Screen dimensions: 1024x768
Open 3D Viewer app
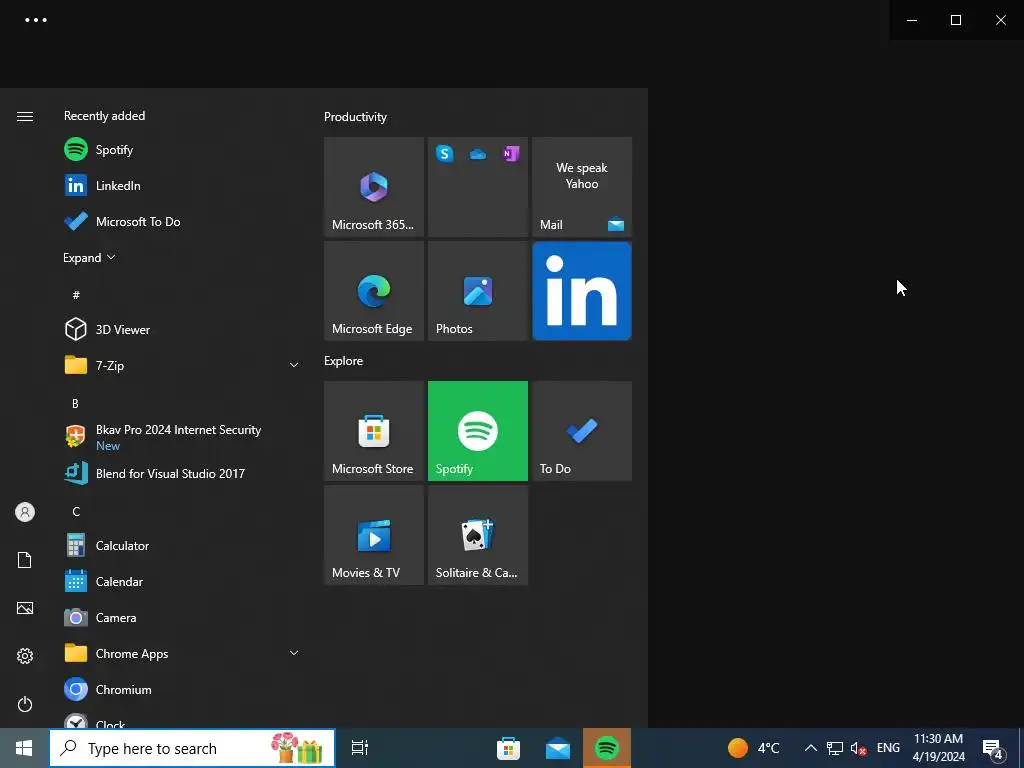click(x=181, y=329)
